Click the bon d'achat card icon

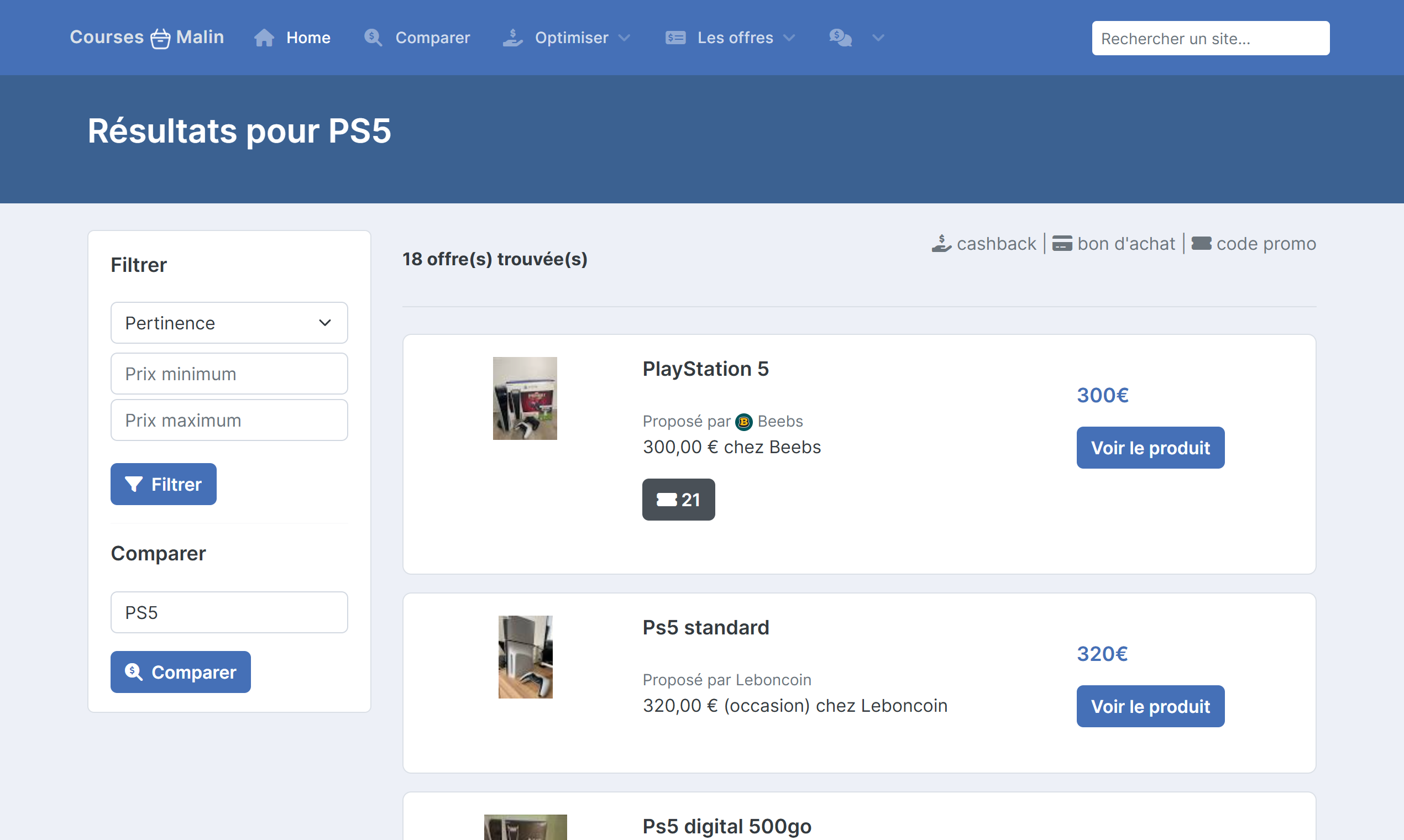tap(1062, 243)
